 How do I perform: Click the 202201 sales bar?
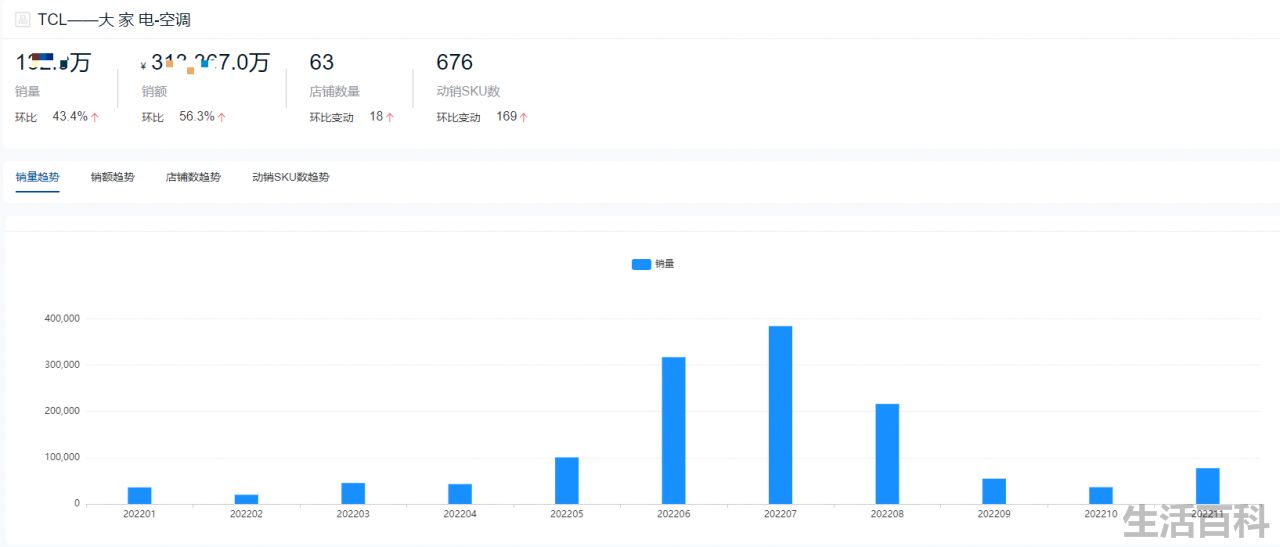[140, 495]
